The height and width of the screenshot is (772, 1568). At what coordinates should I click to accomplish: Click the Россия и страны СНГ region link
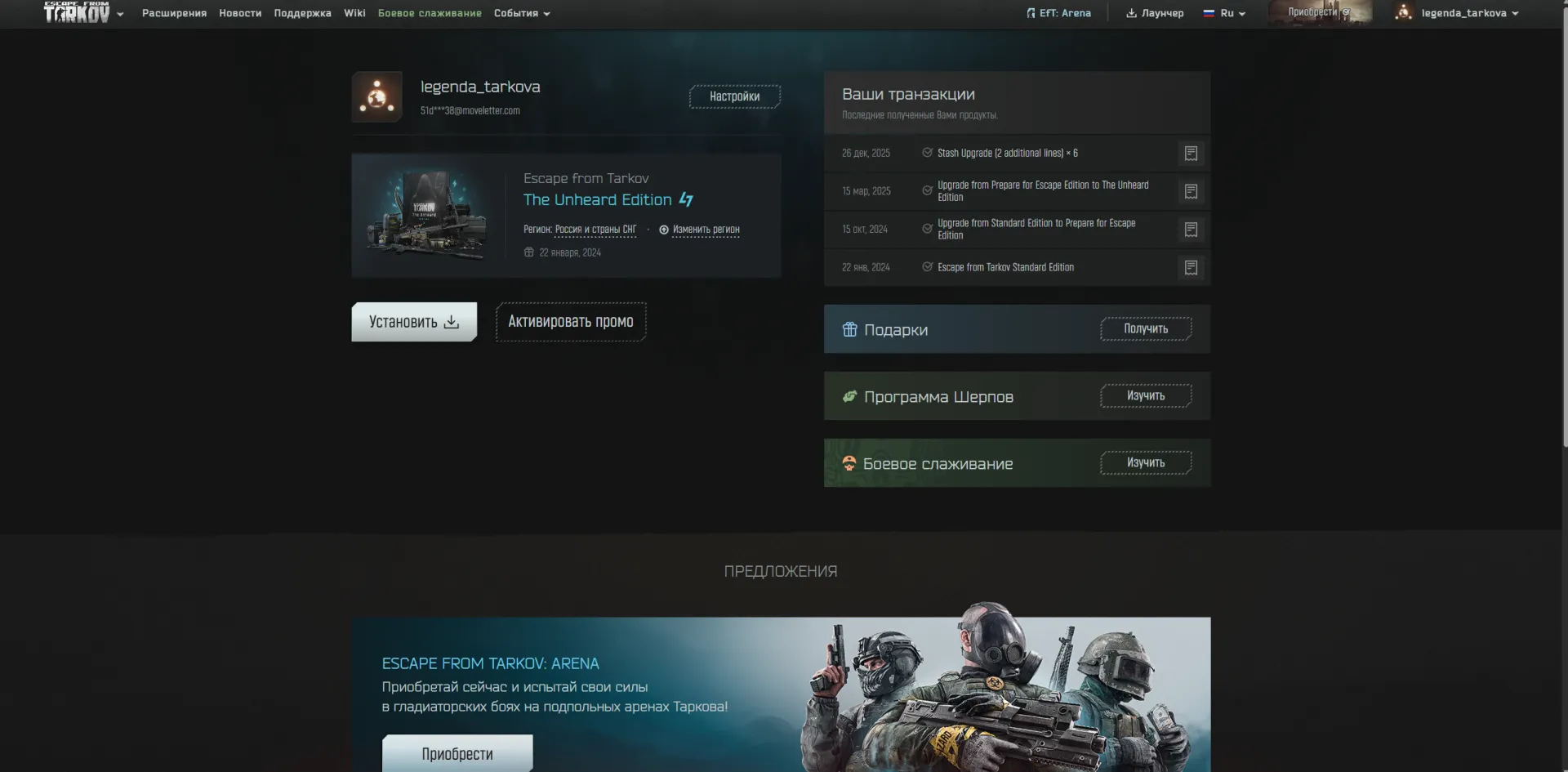595,230
